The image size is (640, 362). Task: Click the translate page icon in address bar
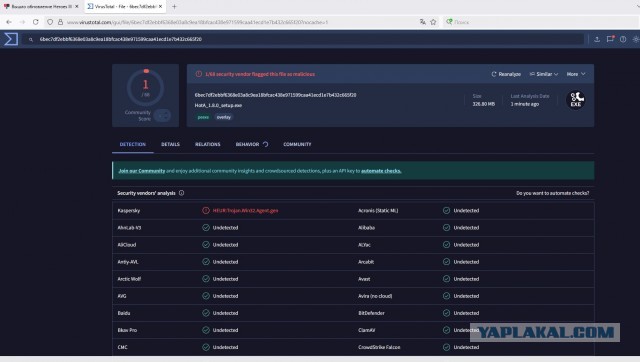coord(422,22)
